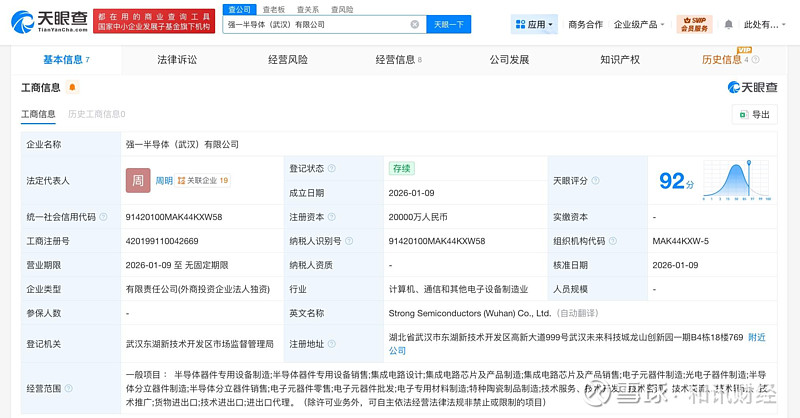Click the help icon next to 登记状态
Image resolution: width=800 pixels, height=418 pixels.
(x=332, y=169)
